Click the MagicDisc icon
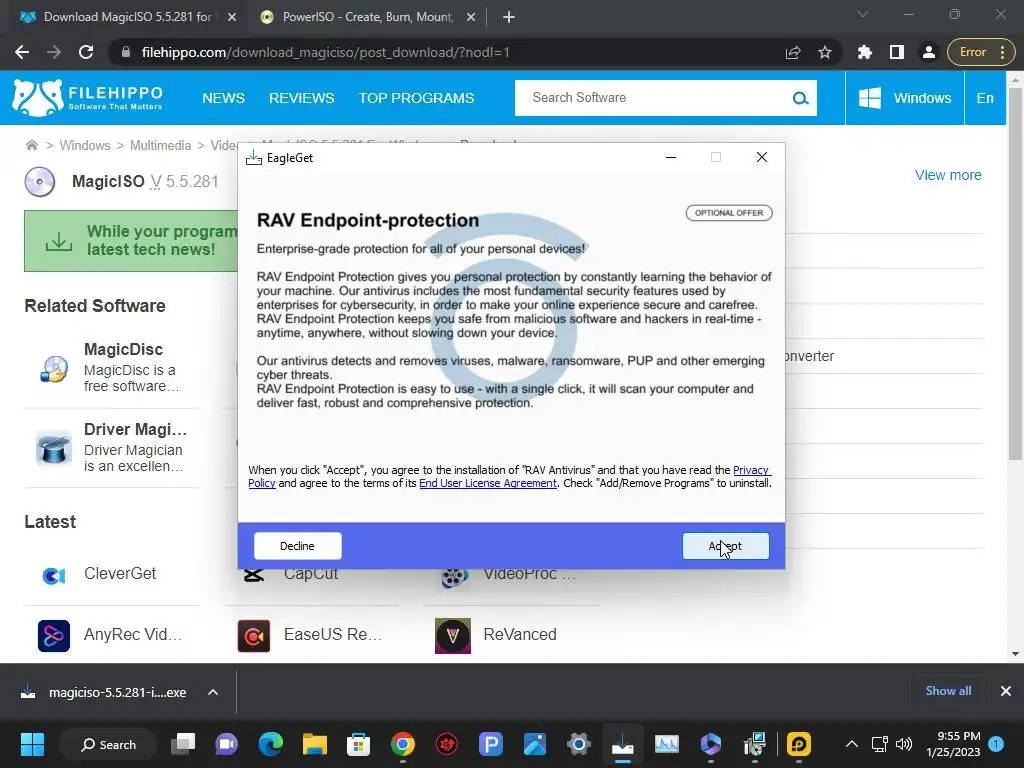The image size is (1024, 768). pos(54,369)
